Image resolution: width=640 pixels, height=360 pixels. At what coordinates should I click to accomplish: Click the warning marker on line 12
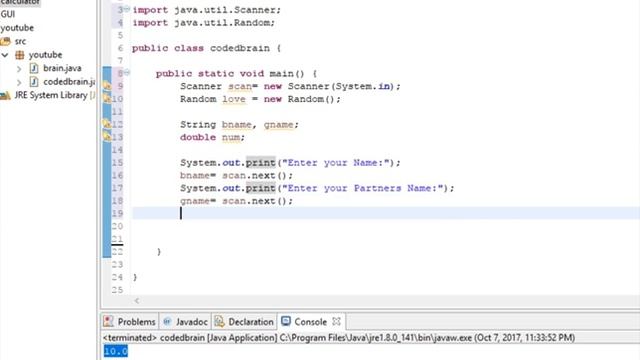pos(107,123)
